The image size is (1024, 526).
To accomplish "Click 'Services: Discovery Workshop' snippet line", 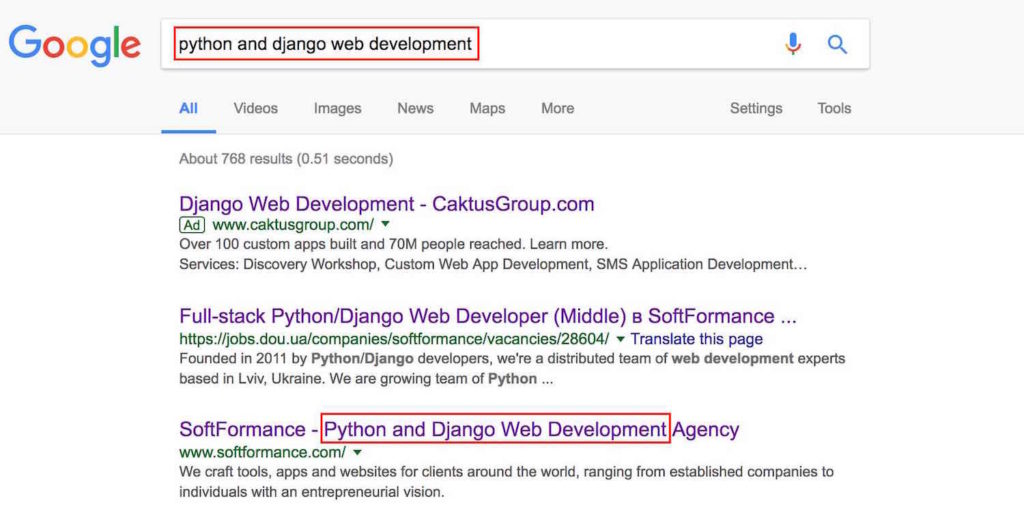I will tap(492, 265).
